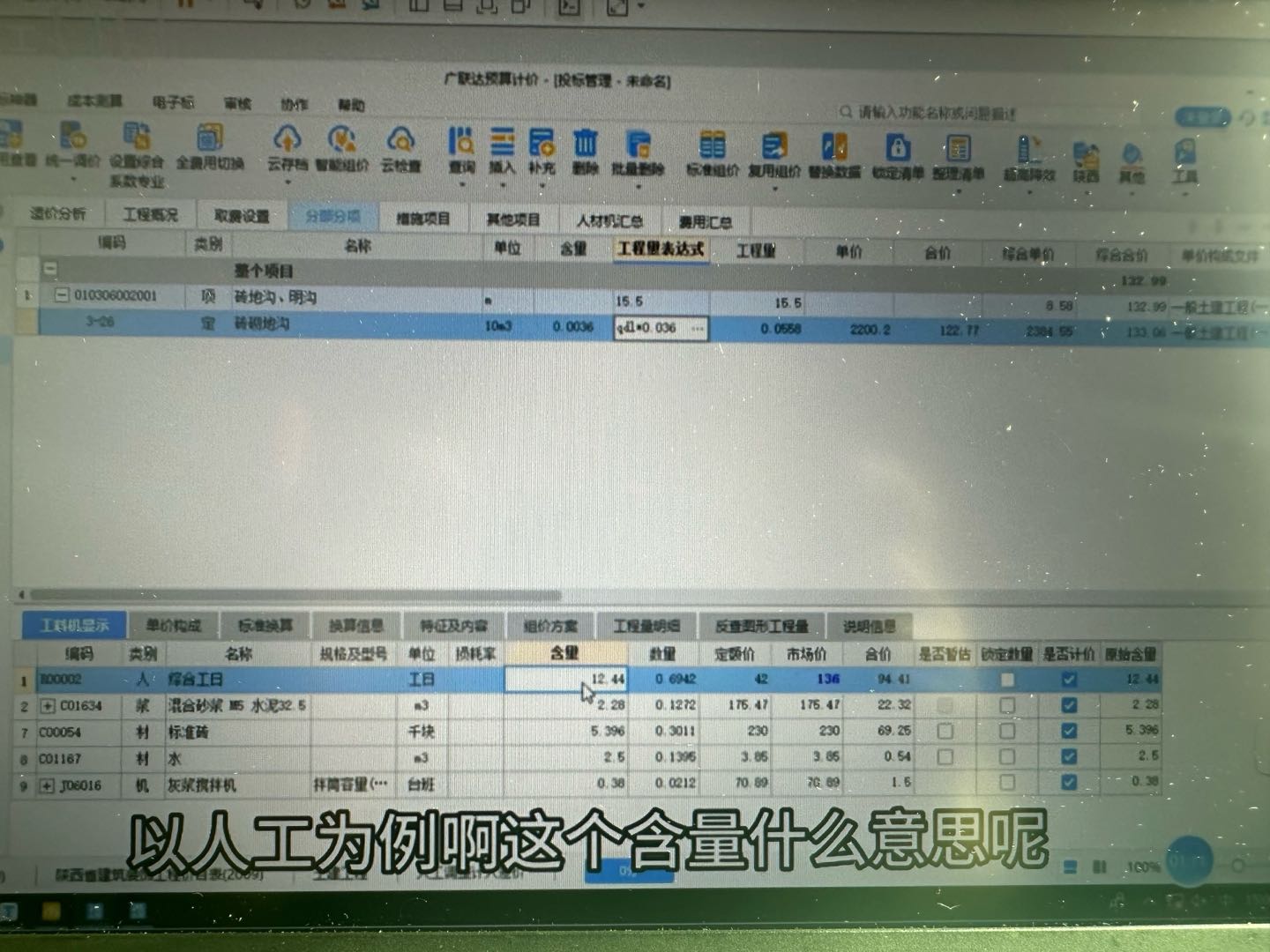Click the 批量删除 icon
This screenshot has width=1270, height=952.
pos(638,144)
